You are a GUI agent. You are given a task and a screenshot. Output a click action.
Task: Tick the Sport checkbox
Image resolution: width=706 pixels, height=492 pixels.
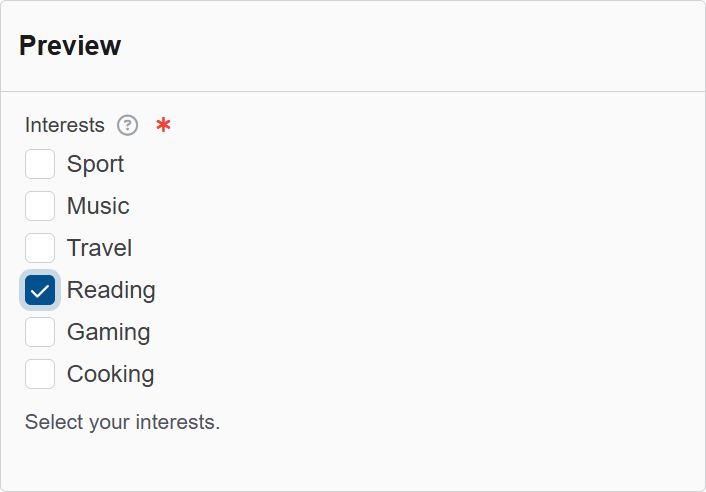click(x=40, y=164)
